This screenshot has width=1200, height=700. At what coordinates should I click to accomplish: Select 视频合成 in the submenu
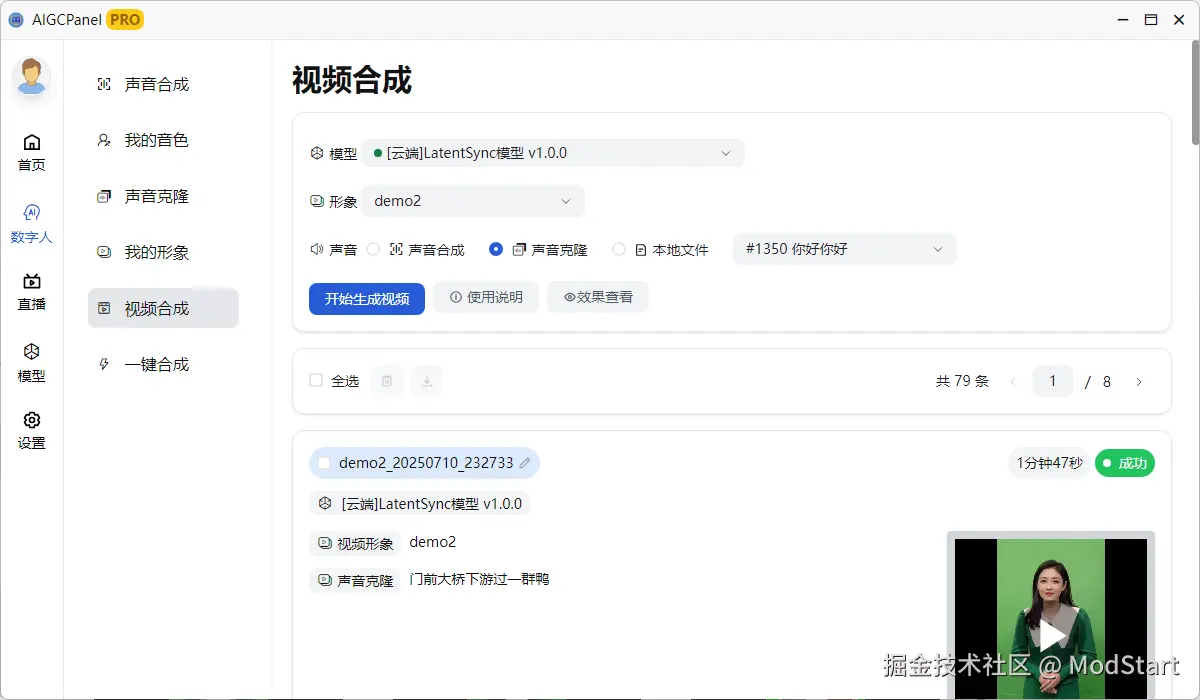point(163,309)
